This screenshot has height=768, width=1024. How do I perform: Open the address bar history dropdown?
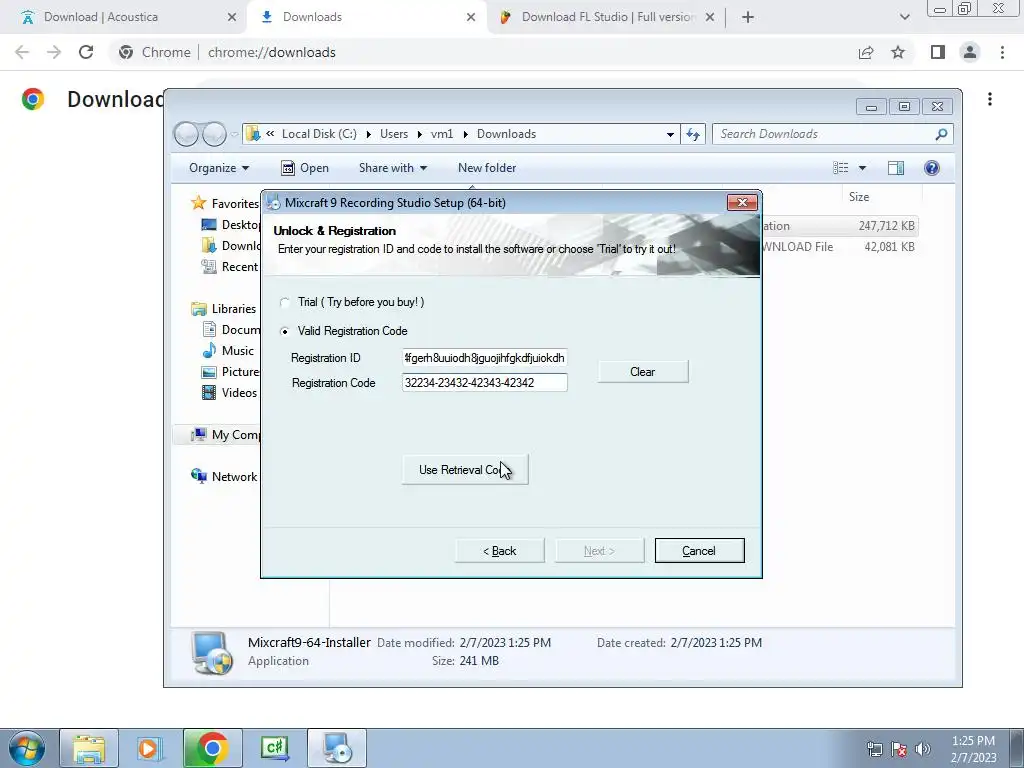click(x=670, y=134)
